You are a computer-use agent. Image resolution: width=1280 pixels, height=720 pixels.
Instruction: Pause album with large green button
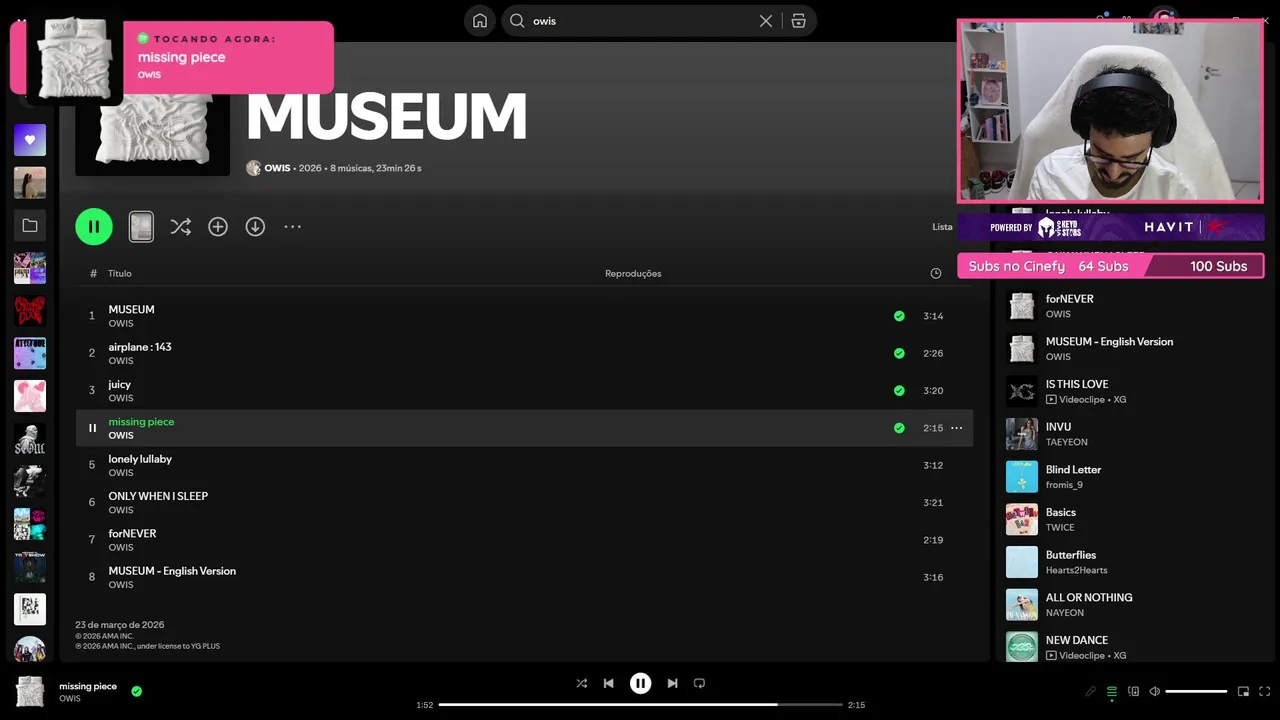coord(94,227)
